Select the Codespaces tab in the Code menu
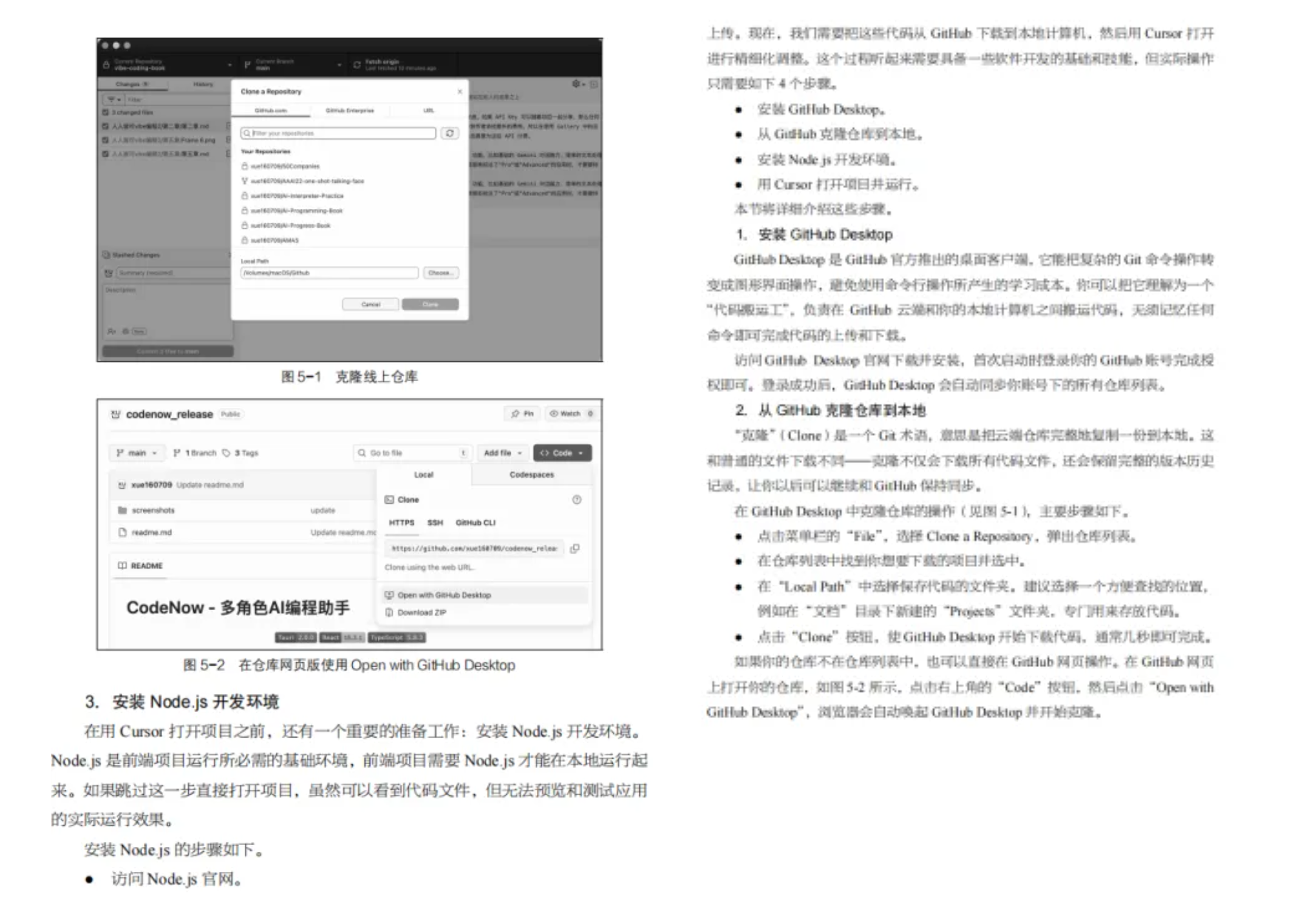Screen dimensions: 1291x924 [531, 475]
